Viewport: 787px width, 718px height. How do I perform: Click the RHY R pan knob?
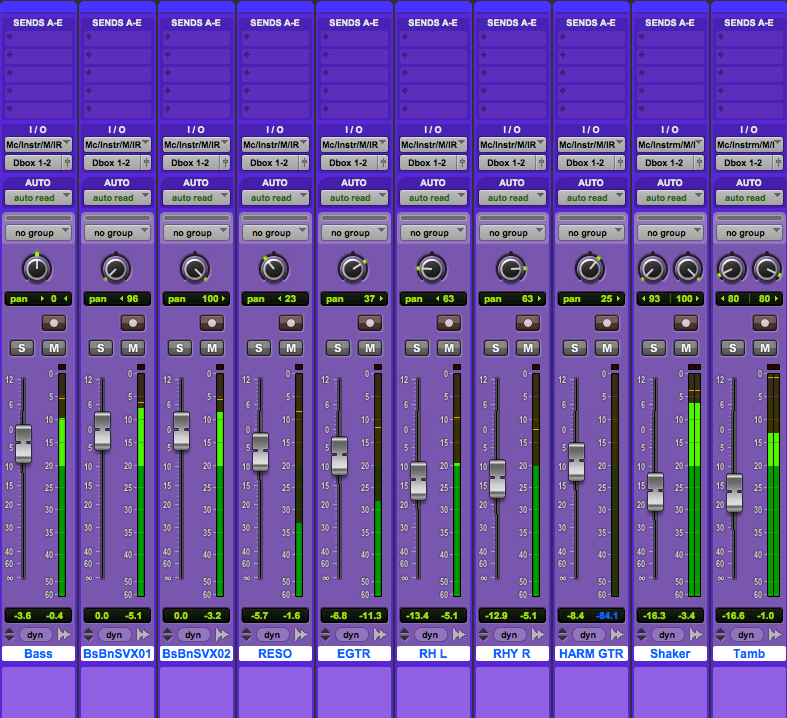click(511, 269)
